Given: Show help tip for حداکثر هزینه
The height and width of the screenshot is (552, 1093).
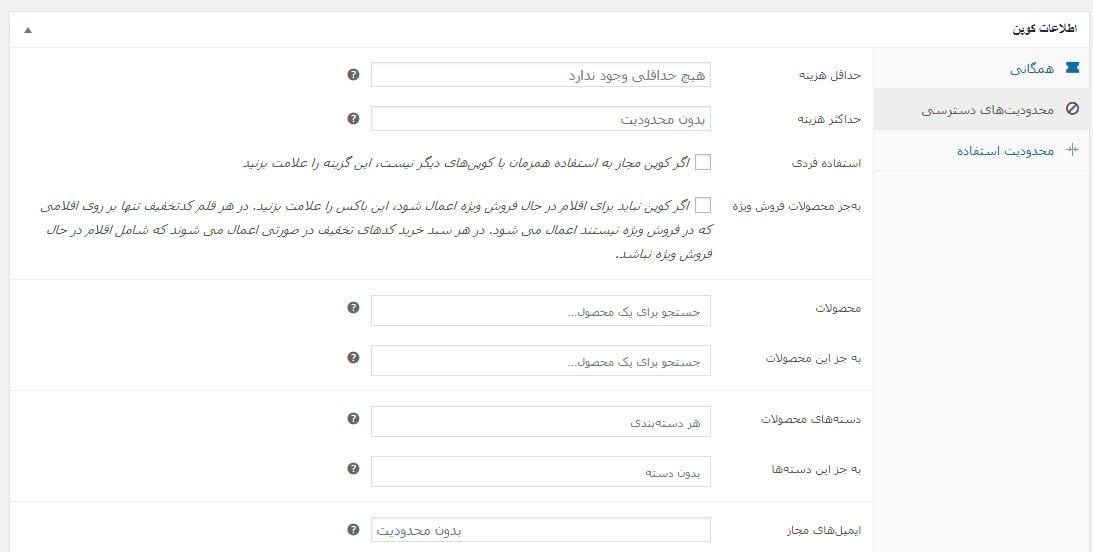Looking at the screenshot, I should [353, 118].
